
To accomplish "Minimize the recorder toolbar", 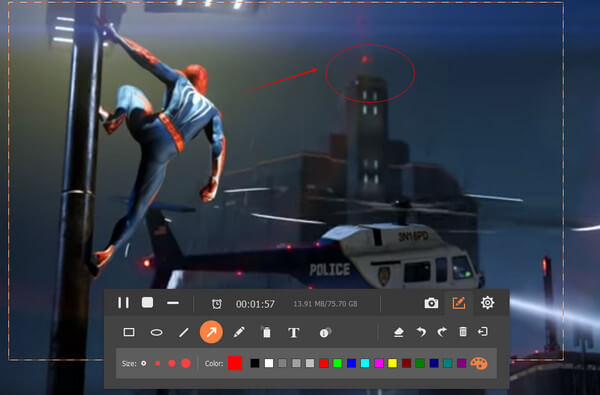I will [x=173, y=303].
